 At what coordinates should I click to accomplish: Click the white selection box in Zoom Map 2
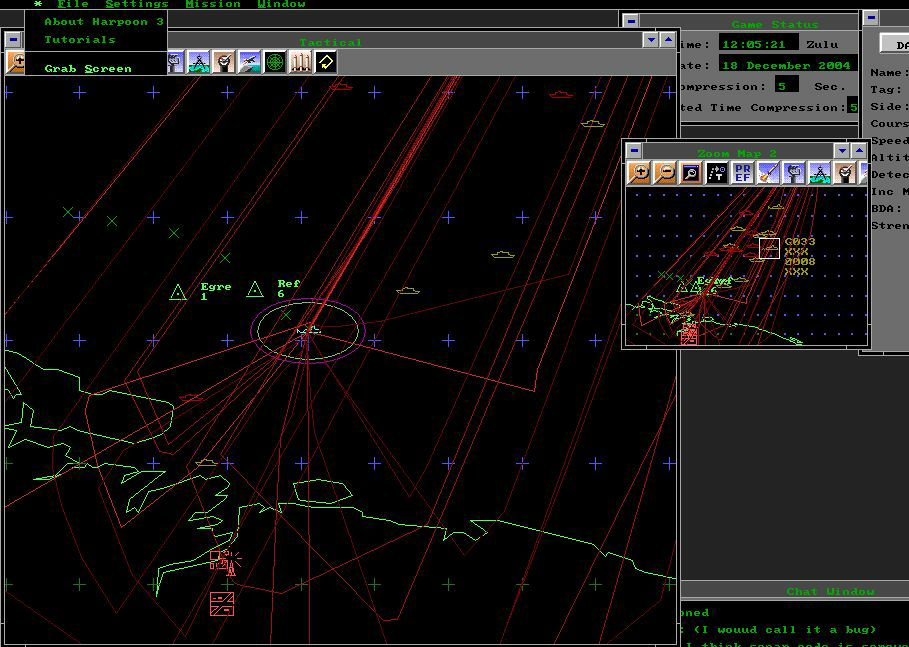click(x=769, y=248)
